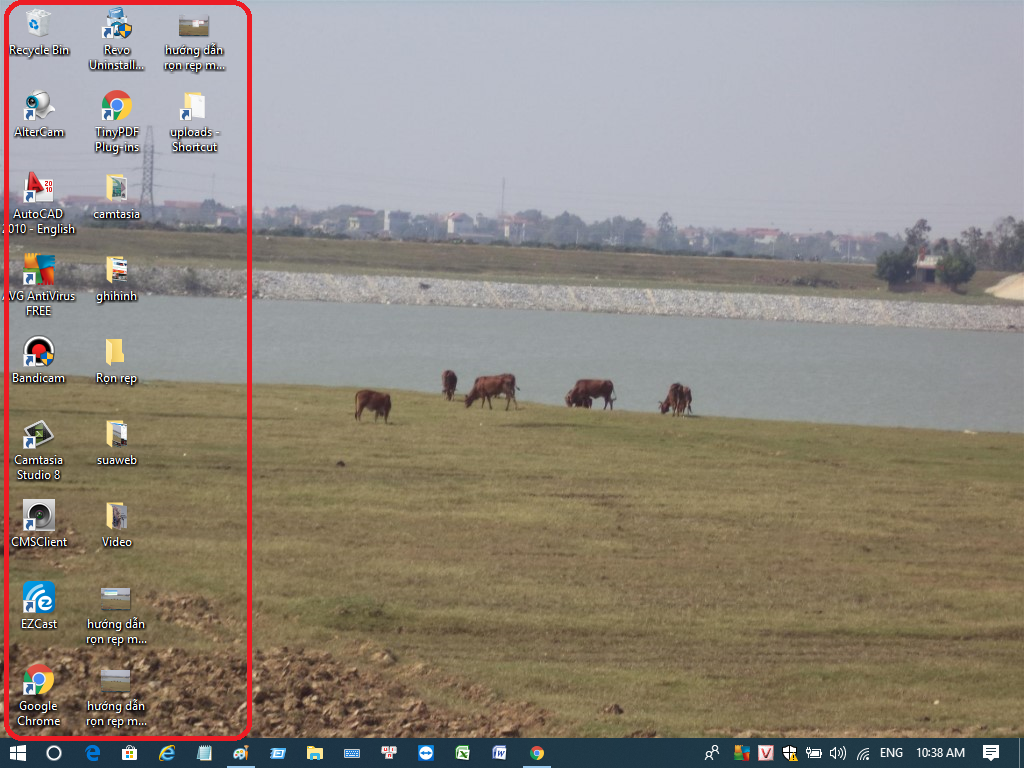The height and width of the screenshot is (768, 1024).
Task: Open the Action Center notifications icon
Action: coord(991,753)
